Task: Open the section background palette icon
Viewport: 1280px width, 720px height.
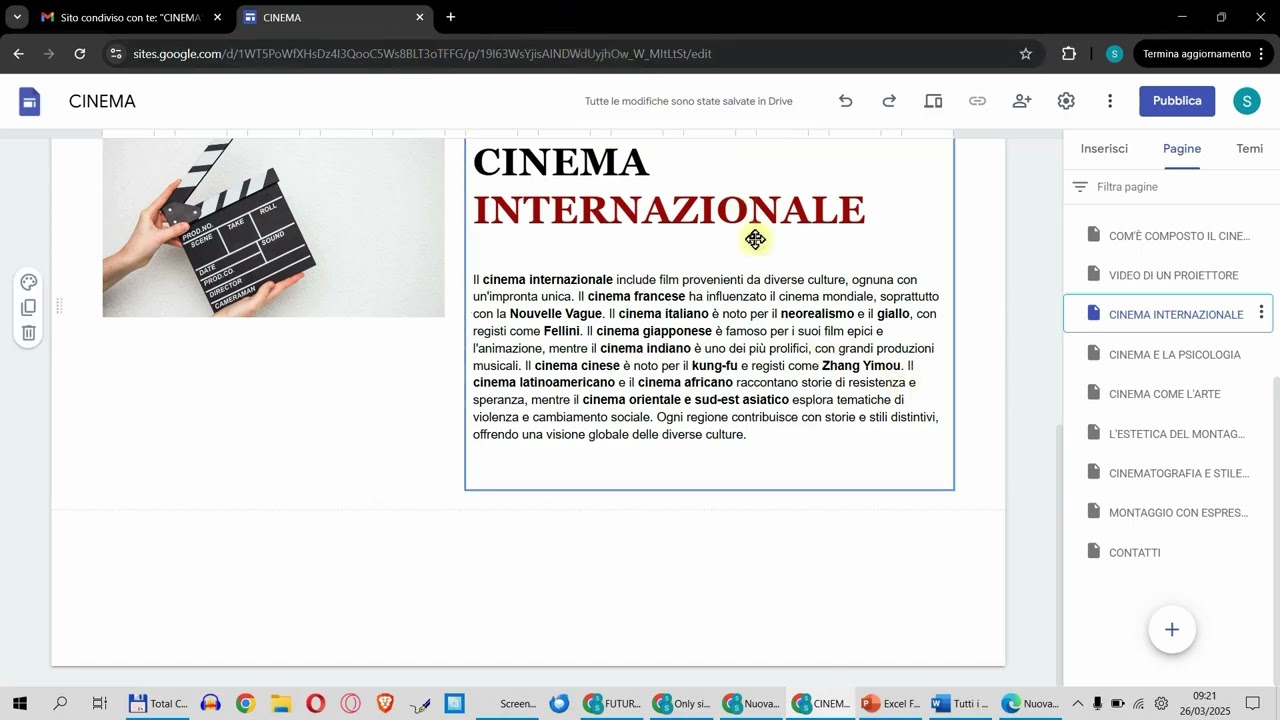Action: click(x=29, y=282)
